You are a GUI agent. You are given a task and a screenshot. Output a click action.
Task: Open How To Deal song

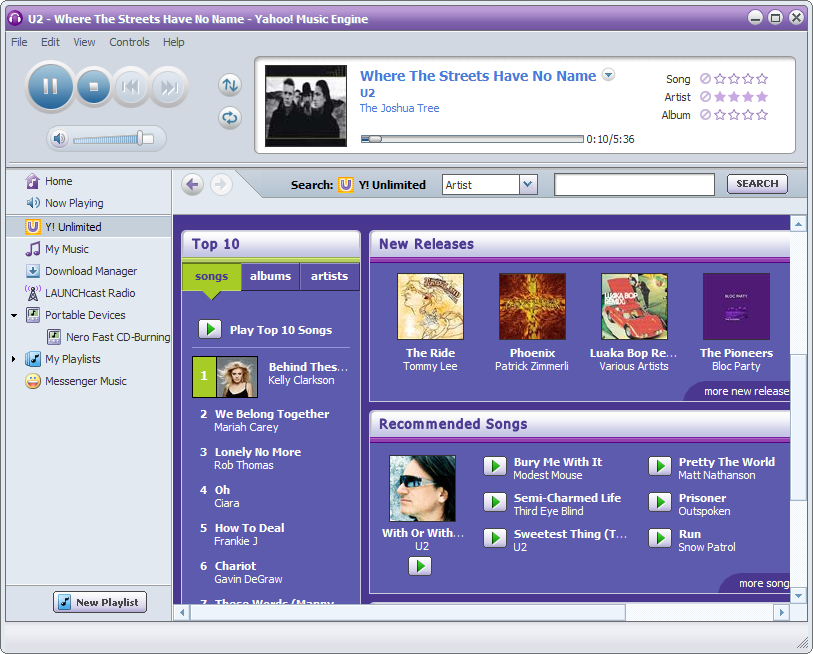point(249,528)
